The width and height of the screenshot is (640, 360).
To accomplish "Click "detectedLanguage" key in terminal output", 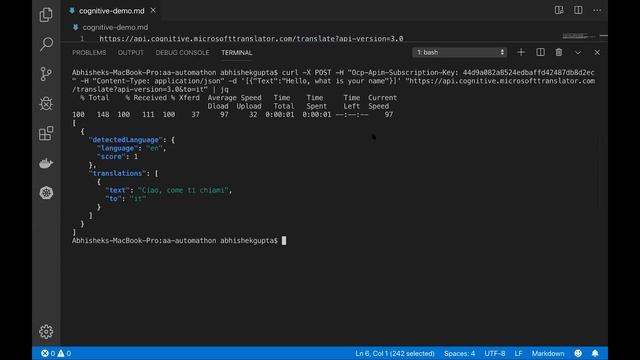I will (125, 140).
